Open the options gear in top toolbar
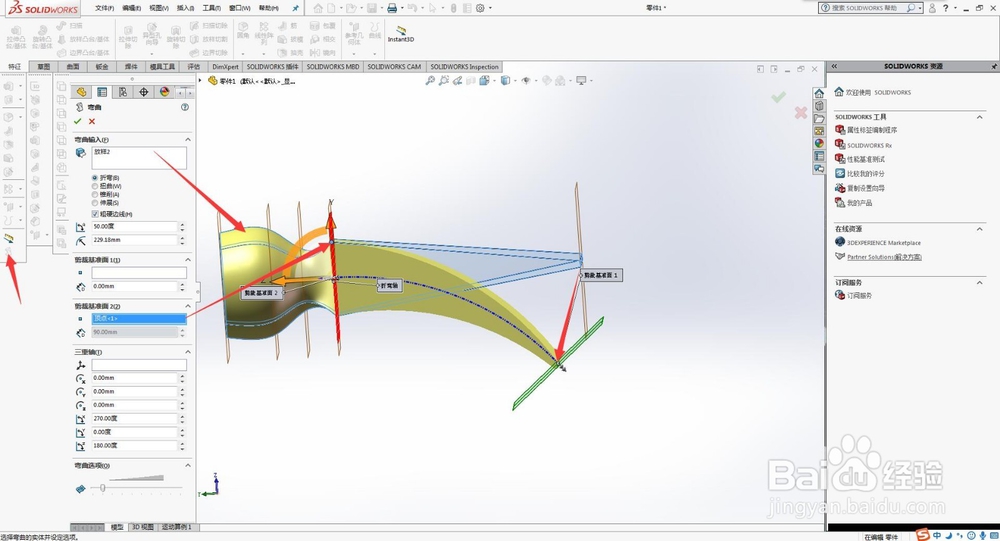1000x541 pixels. 480,8
